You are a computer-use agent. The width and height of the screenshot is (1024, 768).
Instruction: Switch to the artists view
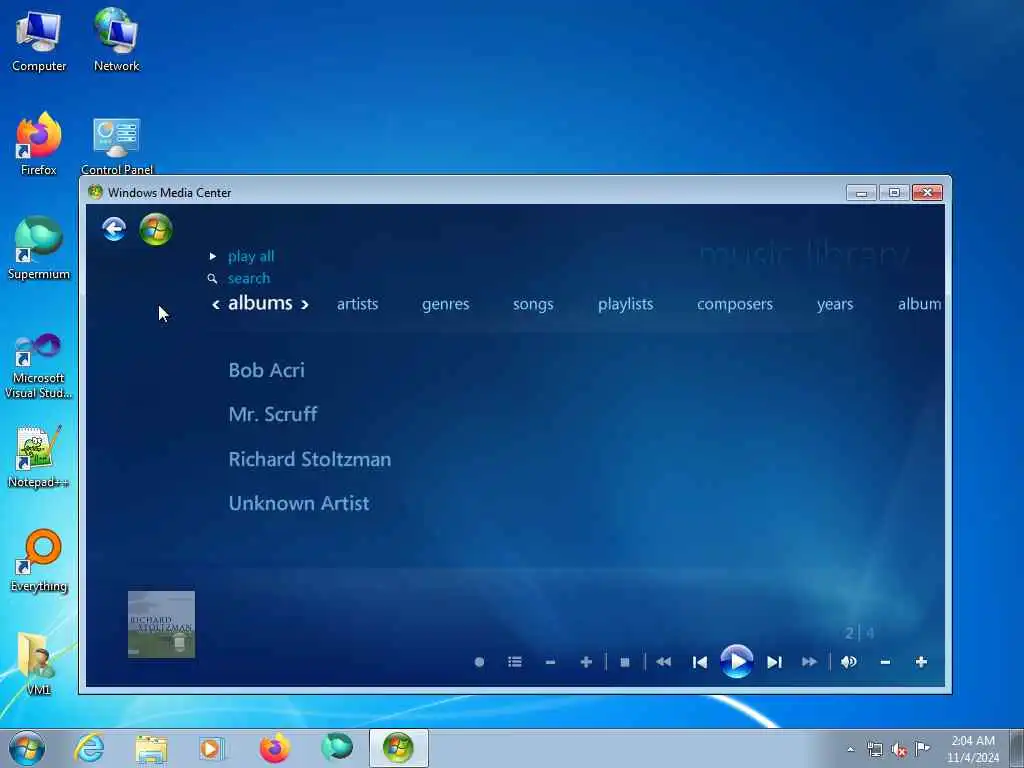click(x=357, y=304)
